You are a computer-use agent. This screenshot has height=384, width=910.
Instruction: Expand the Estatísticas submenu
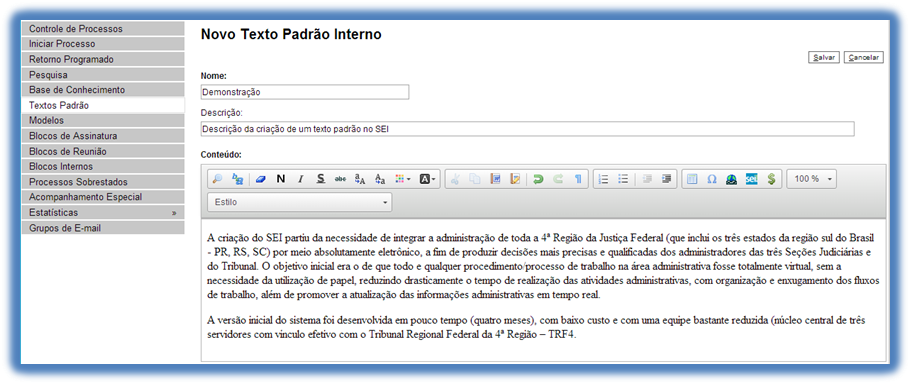(x=103, y=213)
